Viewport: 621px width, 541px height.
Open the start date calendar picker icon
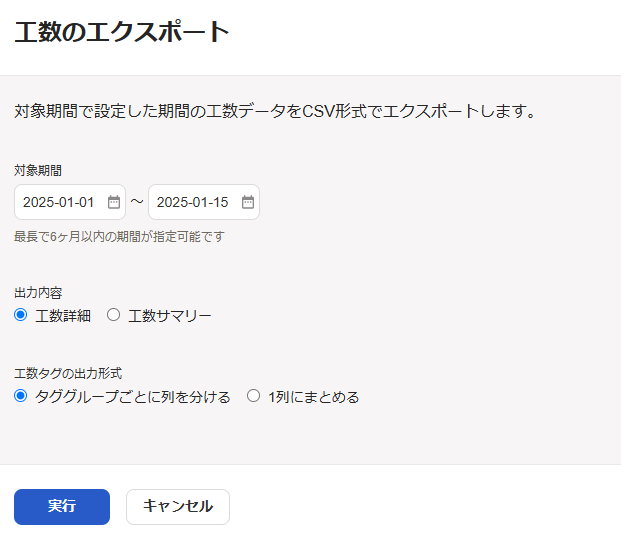[x=113, y=202]
